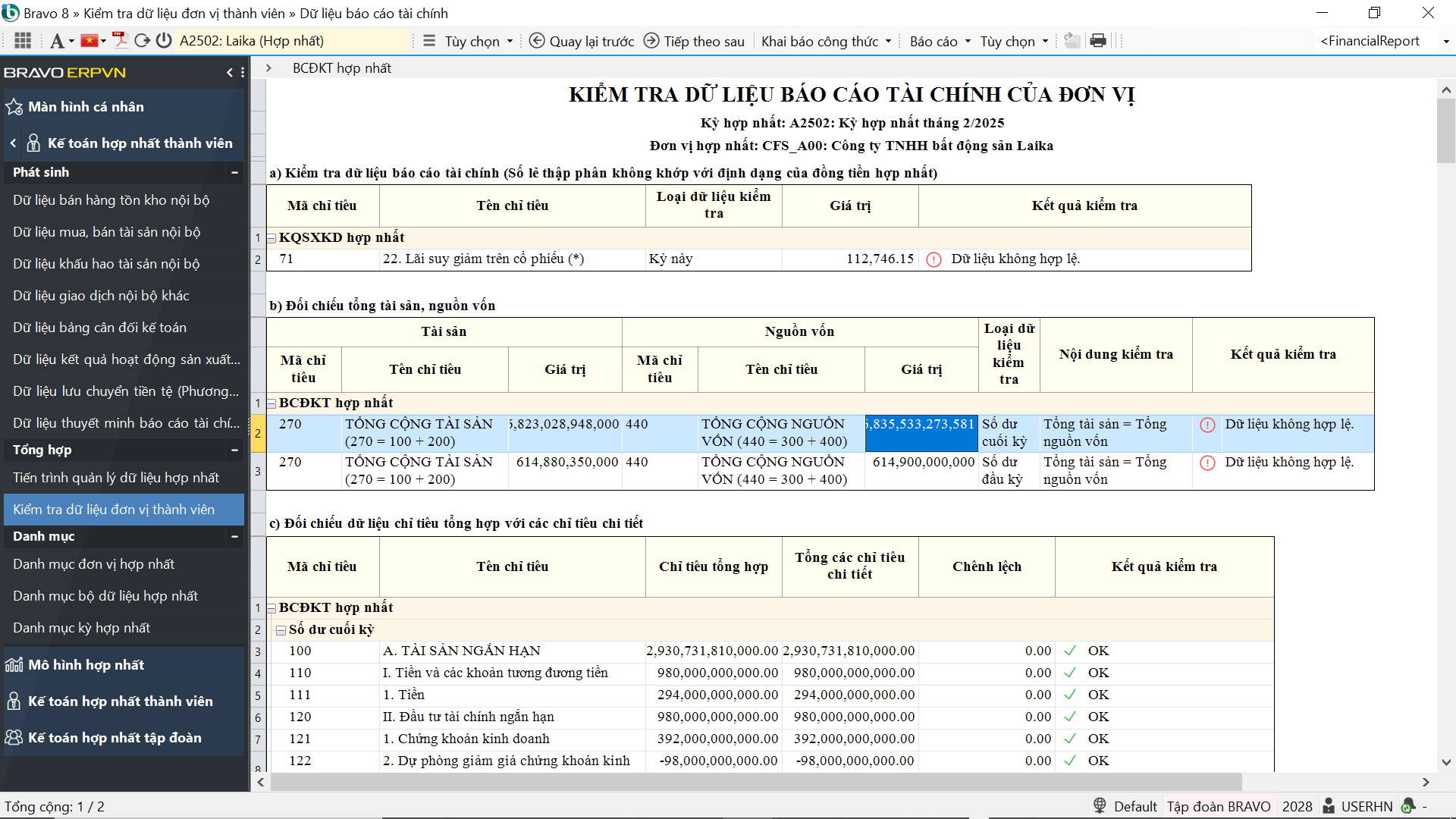Screen dimensions: 1456x819
Task: Open the Khai báo công thức menu
Action: [x=826, y=41]
